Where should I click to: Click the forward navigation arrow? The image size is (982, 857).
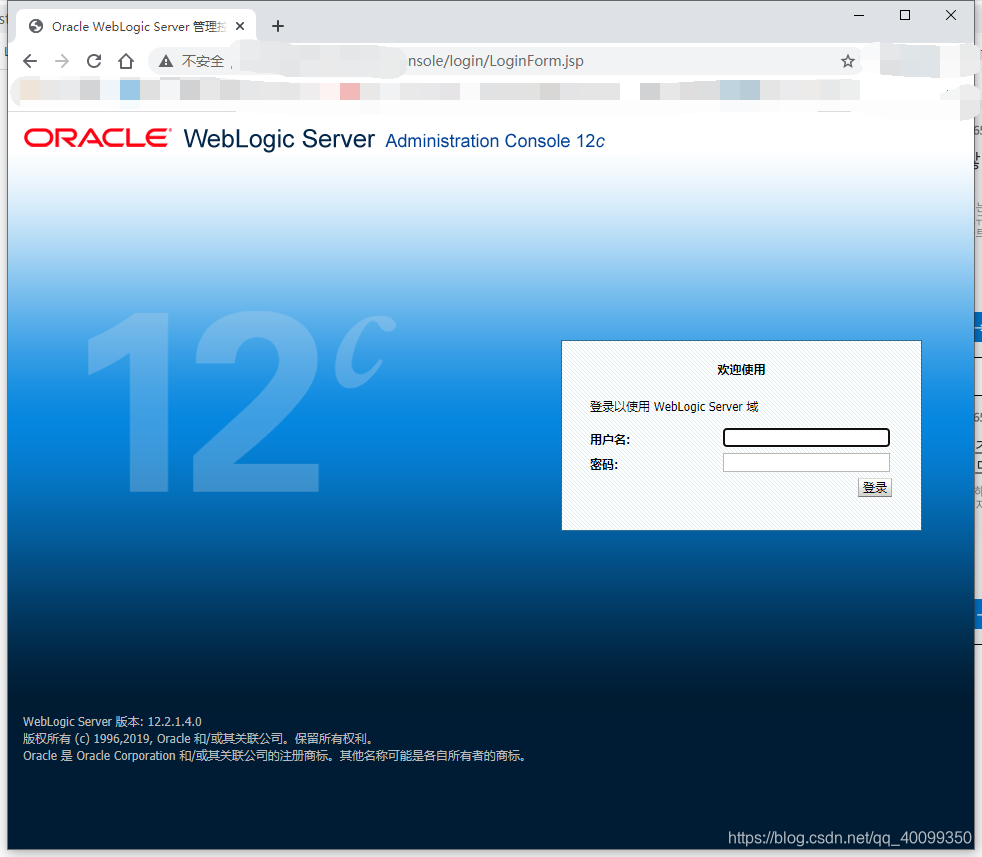61,61
